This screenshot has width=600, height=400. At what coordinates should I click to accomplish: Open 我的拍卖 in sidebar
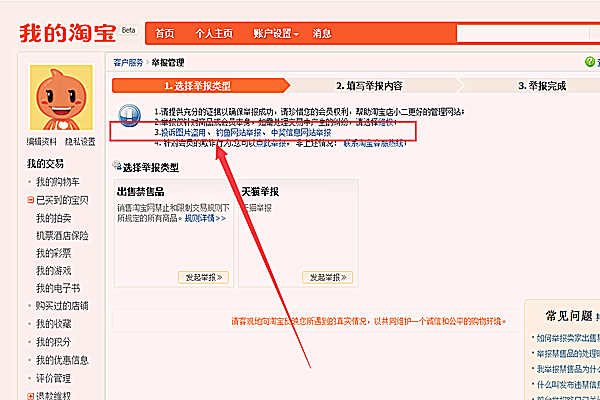tap(54, 218)
